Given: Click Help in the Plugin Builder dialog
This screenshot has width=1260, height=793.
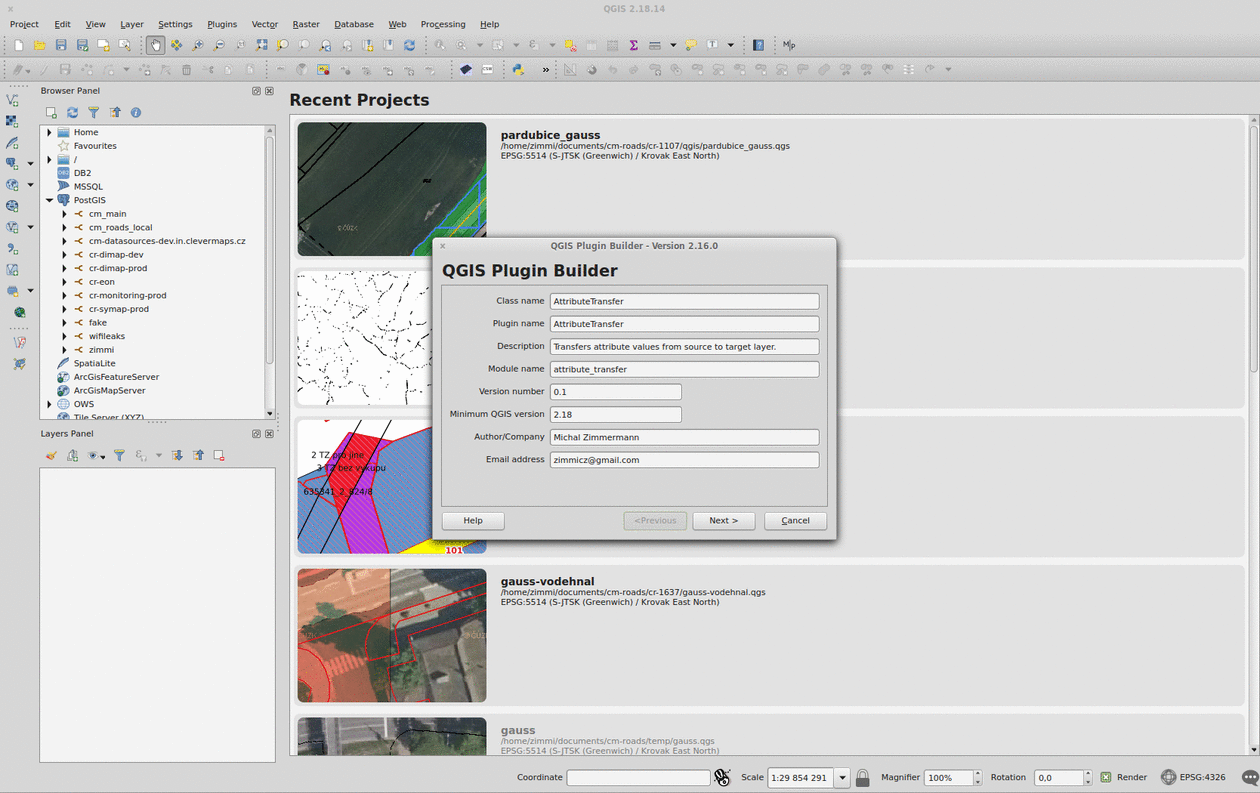Looking at the screenshot, I should (472, 520).
